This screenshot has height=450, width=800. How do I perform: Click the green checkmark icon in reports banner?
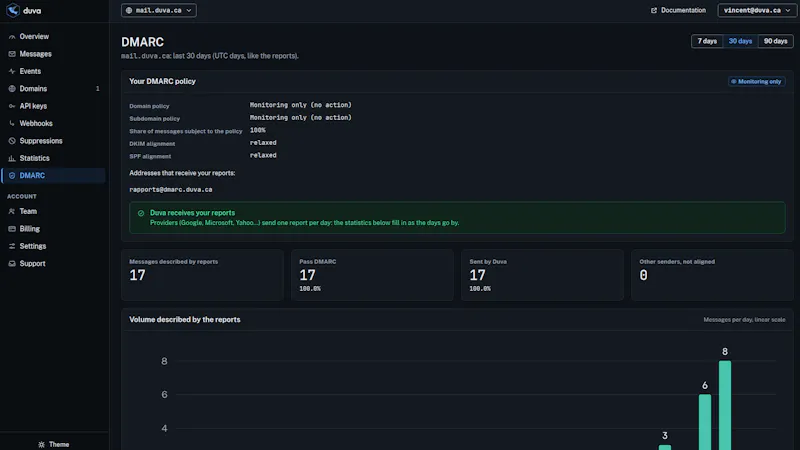click(x=141, y=213)
